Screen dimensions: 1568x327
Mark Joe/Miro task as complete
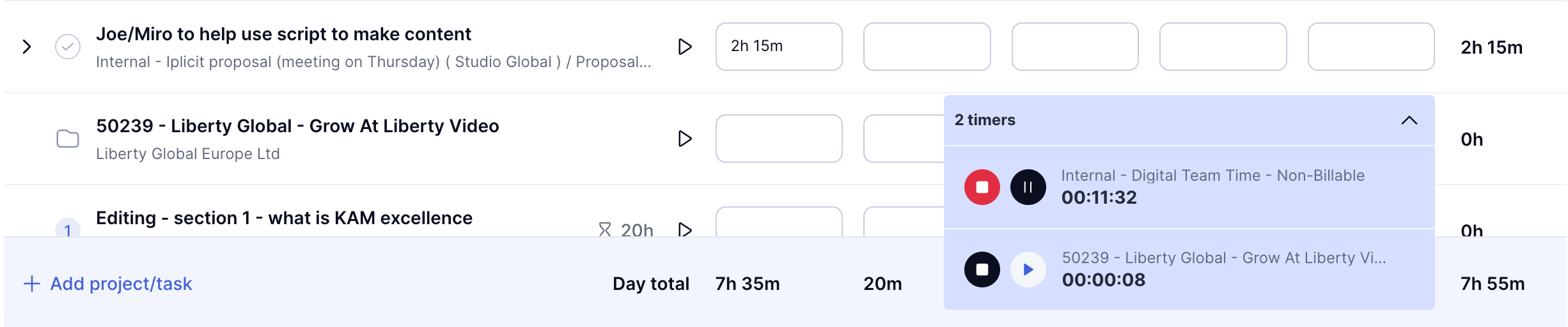[68, 47]
